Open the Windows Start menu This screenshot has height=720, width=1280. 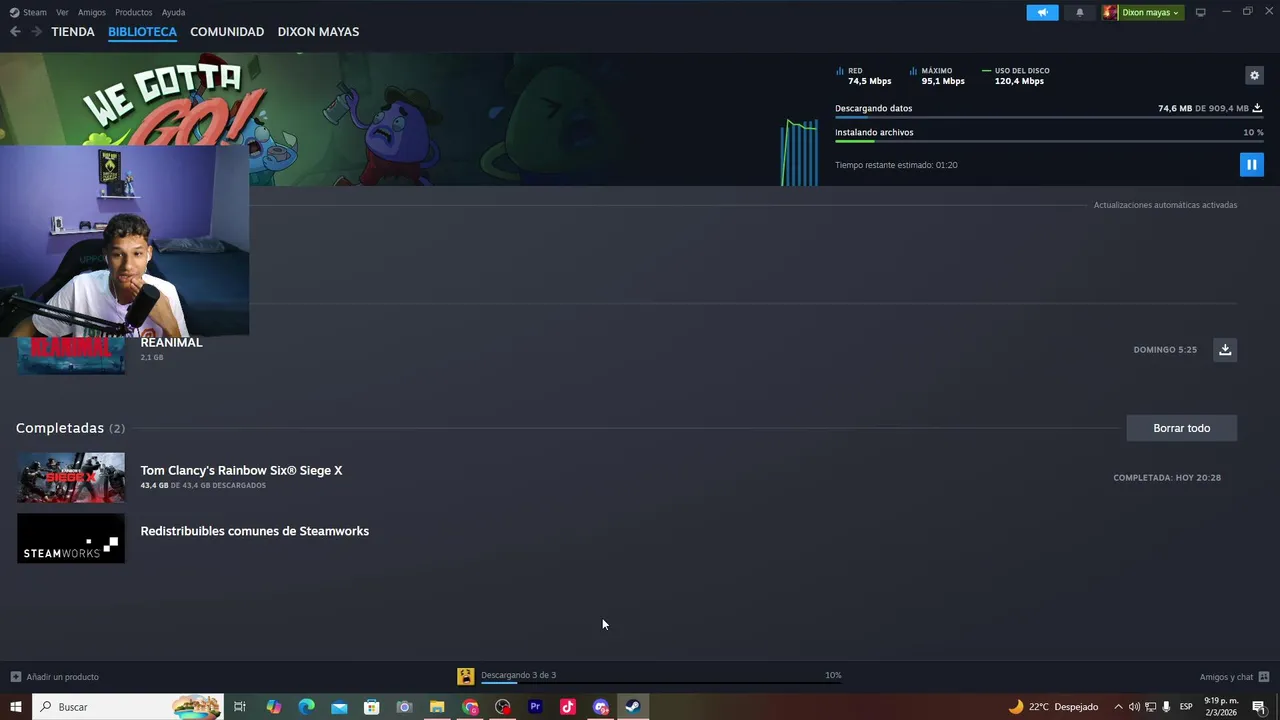15,707
